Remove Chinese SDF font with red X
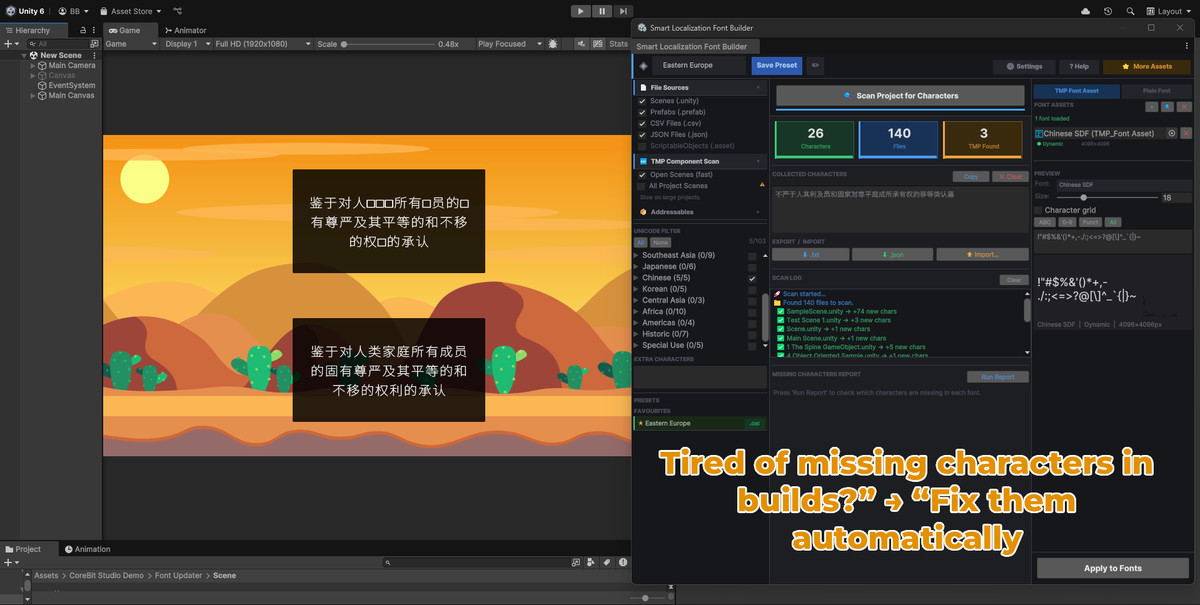The height and width of the screenshot is (605, 1200). pyautogui.click(x=1186, y=133)
